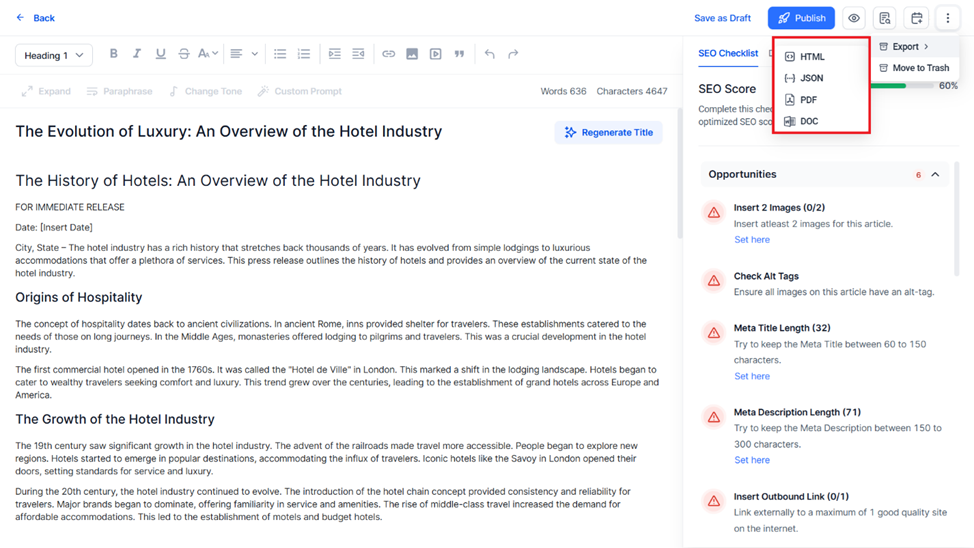Click Set here under Meta Title Length

click(x=752, y=377)
